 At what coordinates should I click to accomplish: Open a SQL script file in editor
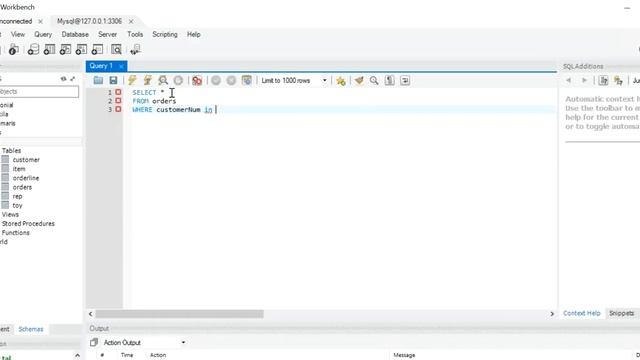tap(98, 80)
